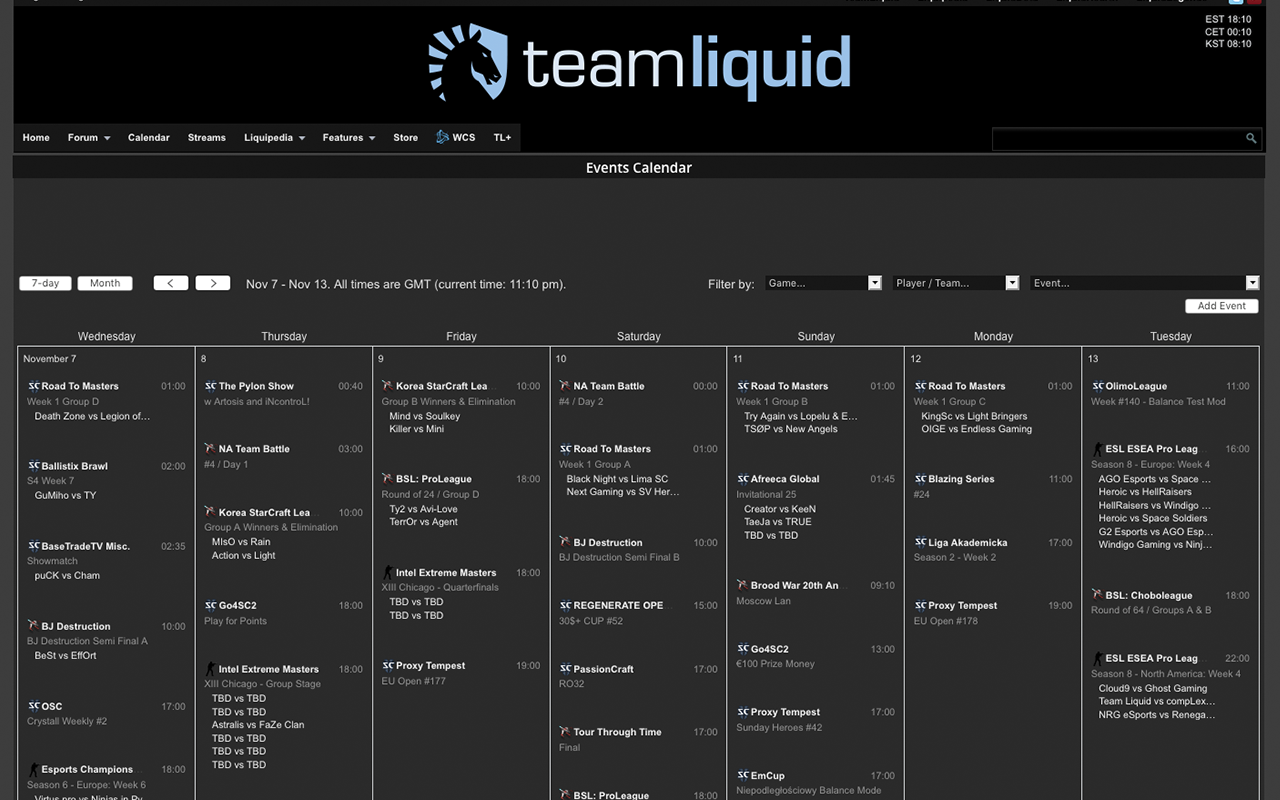Click the SC2 icon beside OSC
The image size is (1280, 800).
(33, 706)
